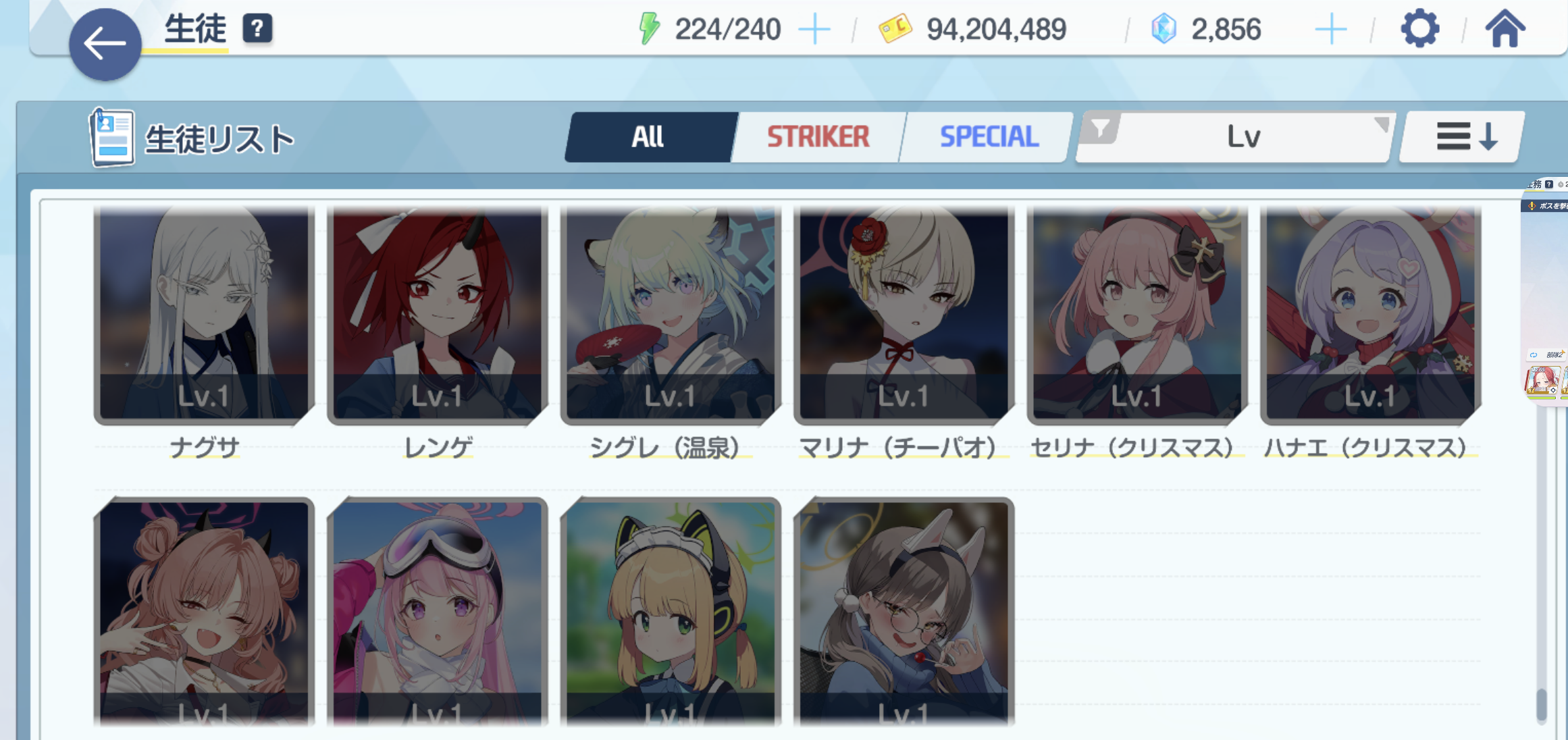The height and width of the screenshot is (740, 1568).
Task: Click the filter funnel icon
Action: click(x=1100, y=128)
